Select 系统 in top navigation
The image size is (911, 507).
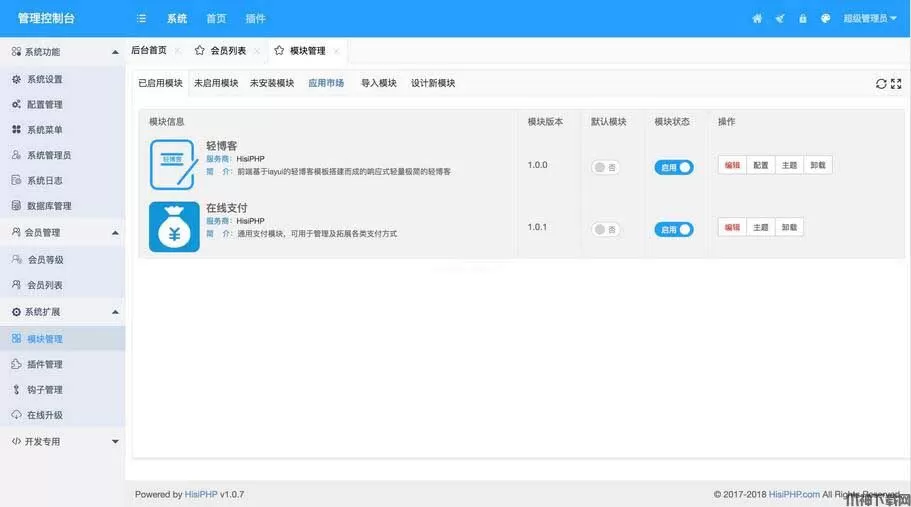[177, 19]
